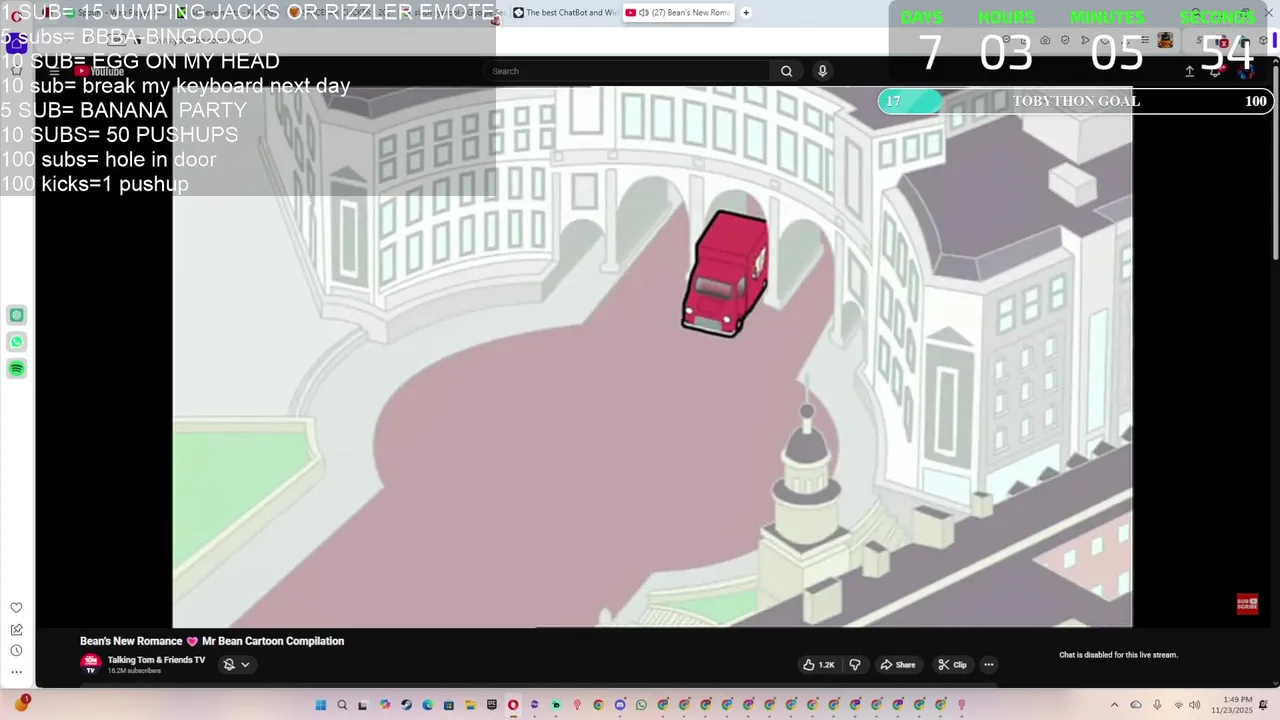Create a clip with the Clip button

coord(952,665)
